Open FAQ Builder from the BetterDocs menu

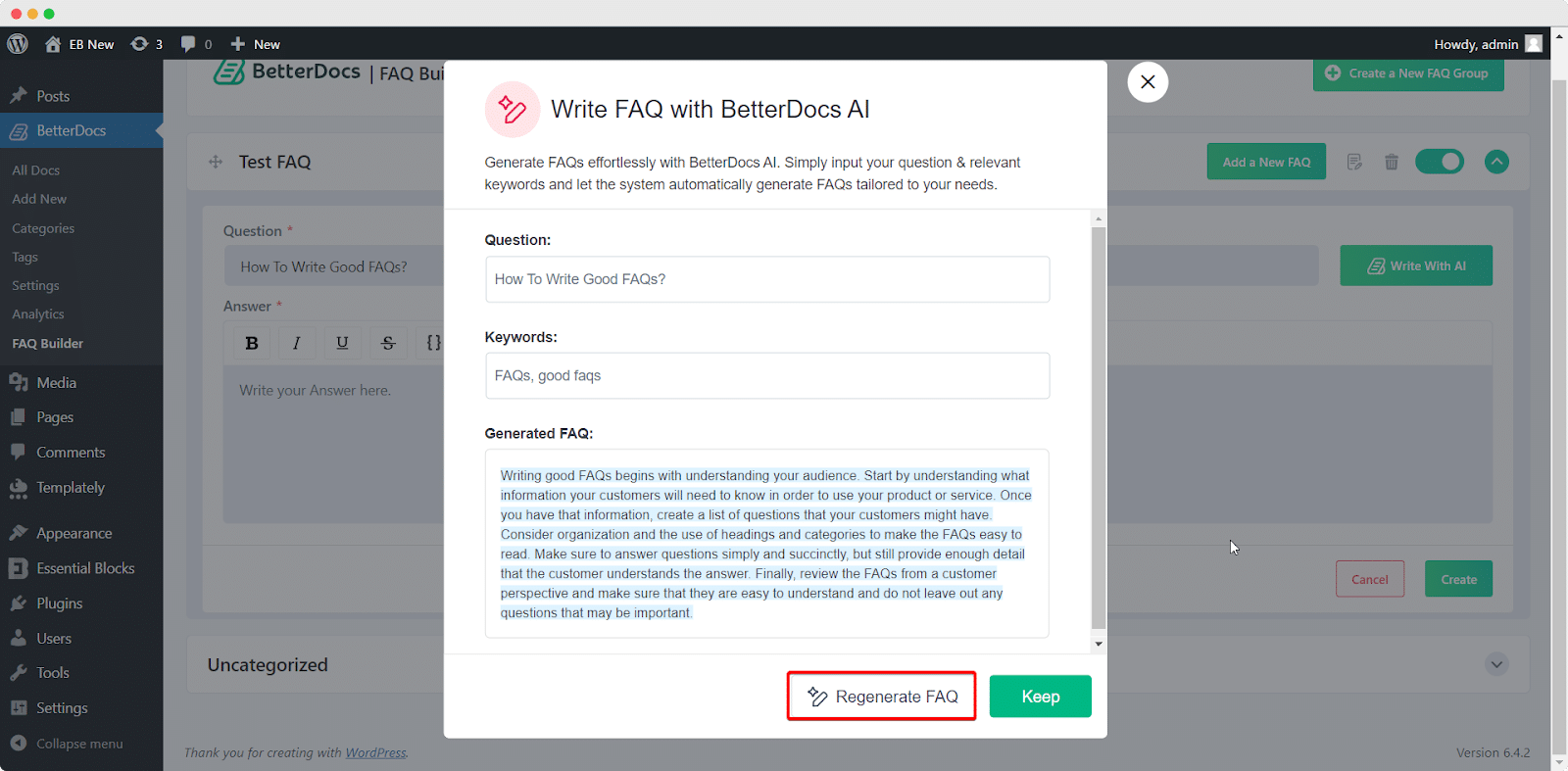(47, 343)
